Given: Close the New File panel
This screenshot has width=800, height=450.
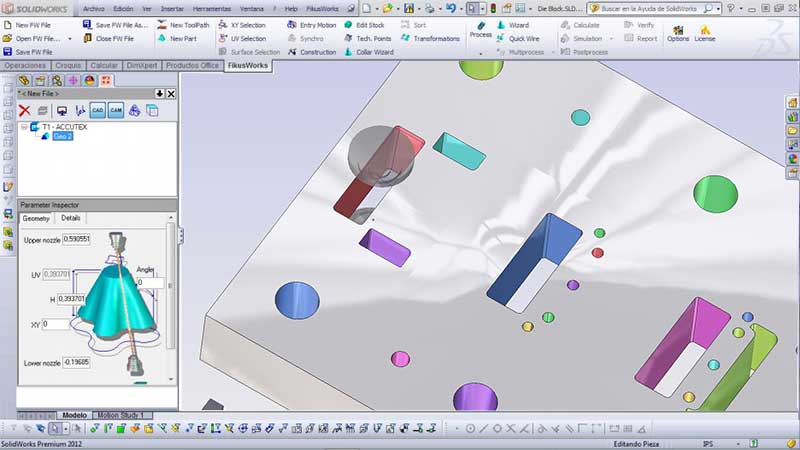Looking at the screenshot, I should click(171, 94).
